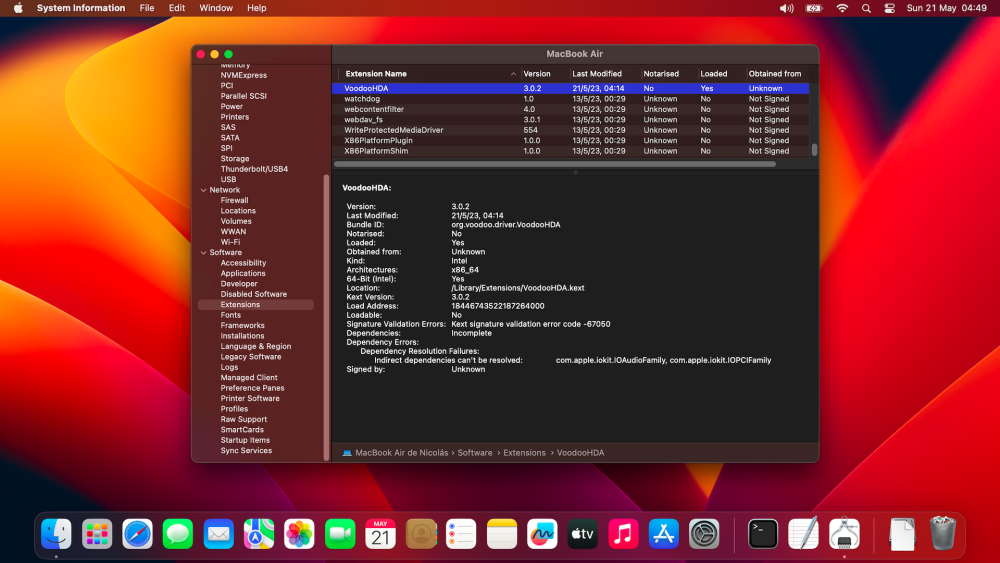Image resolution: width=1000 pixels, height=563 pixels.
Task: Click Extensions in the bottom path bar
Action: point(524,453)
